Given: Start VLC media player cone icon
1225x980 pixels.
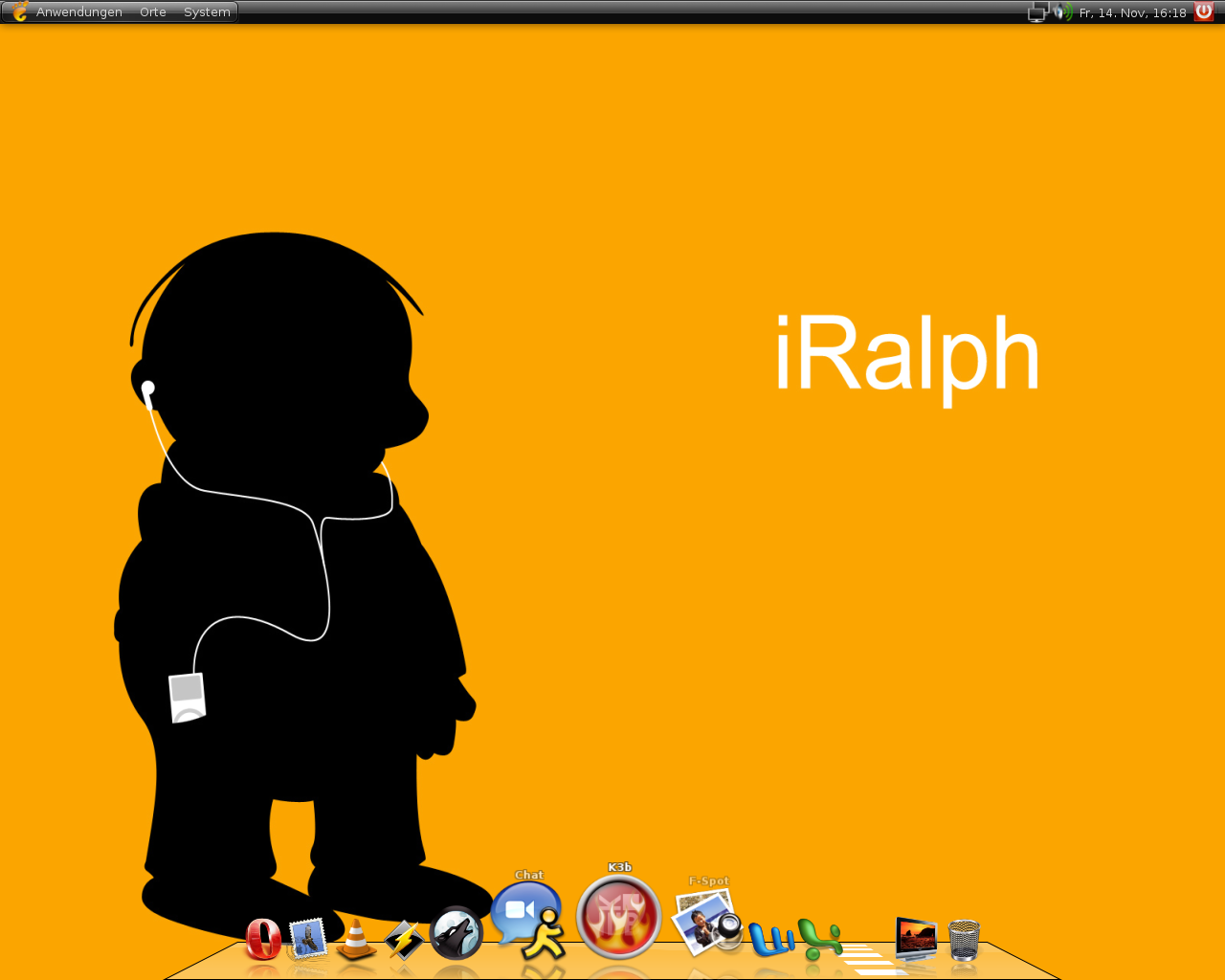Looking at the screenshot, I should 356,940.
